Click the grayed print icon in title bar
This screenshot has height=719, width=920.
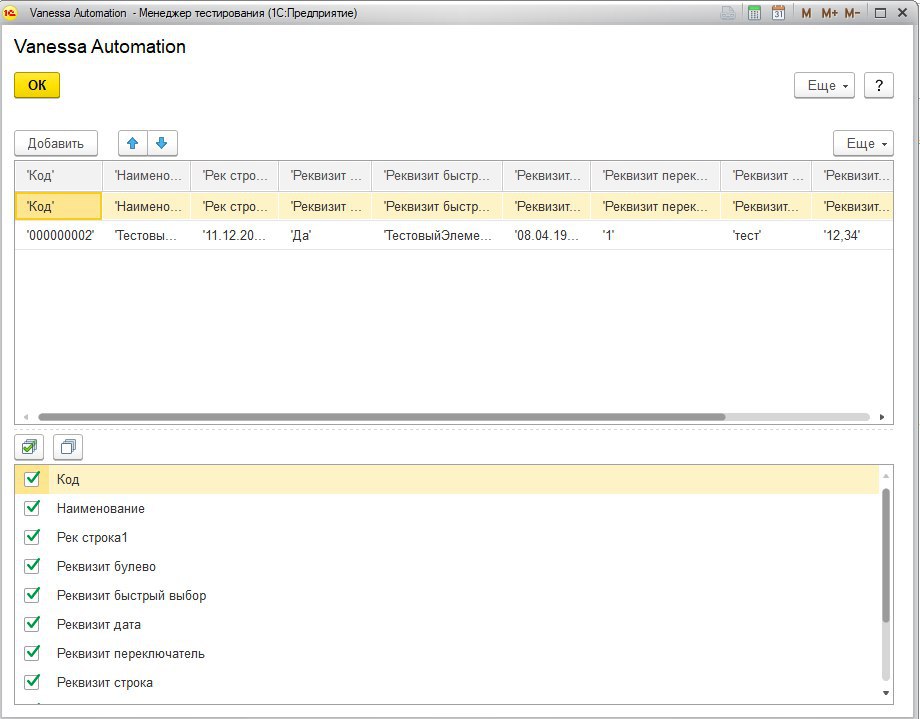pyautogui.click(x=728, y=13)
